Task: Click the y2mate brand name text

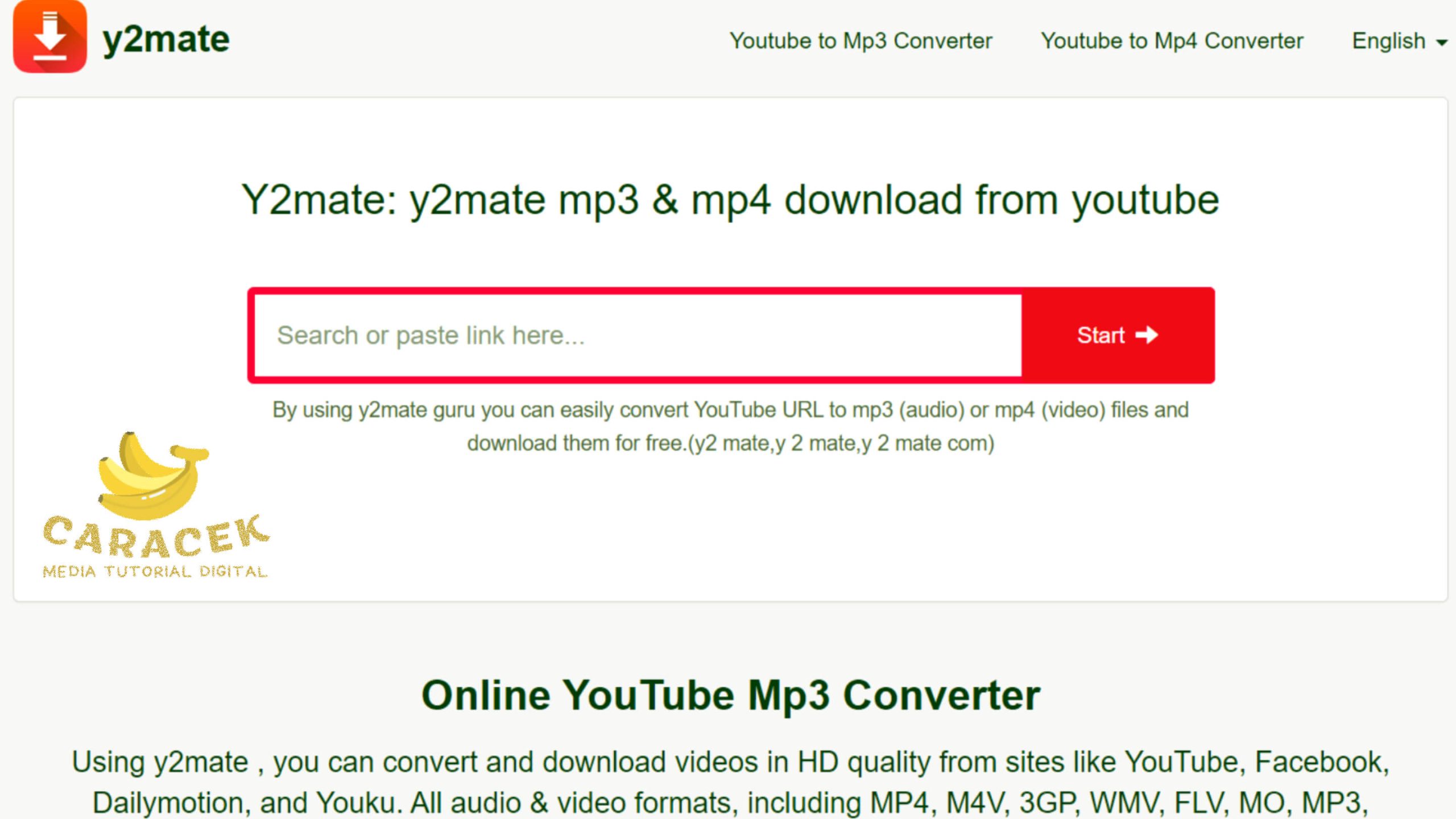Action: 166,40
